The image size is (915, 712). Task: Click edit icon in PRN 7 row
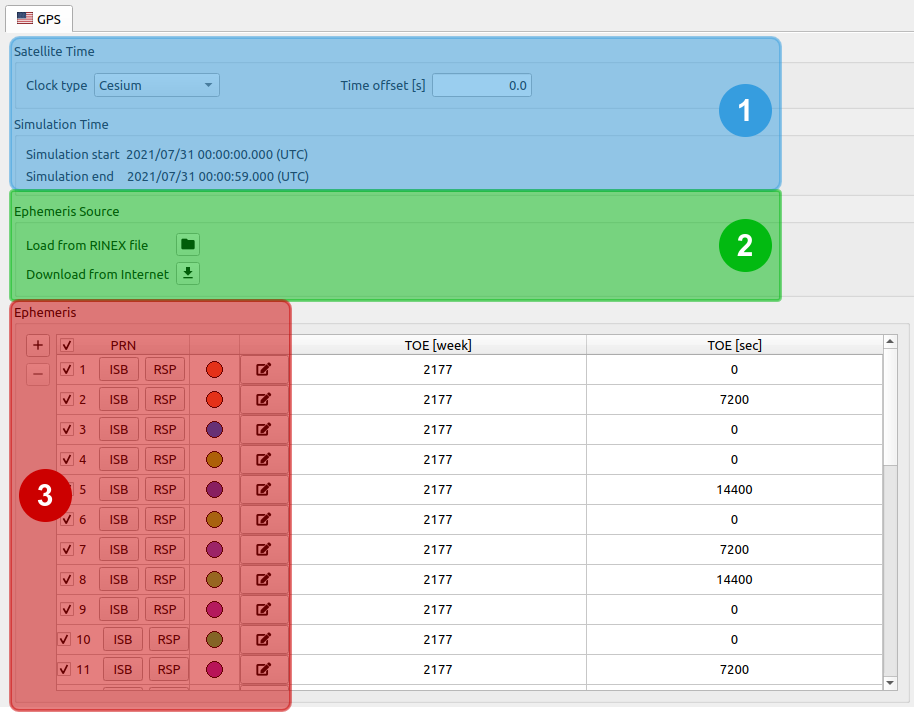point(264,550)
